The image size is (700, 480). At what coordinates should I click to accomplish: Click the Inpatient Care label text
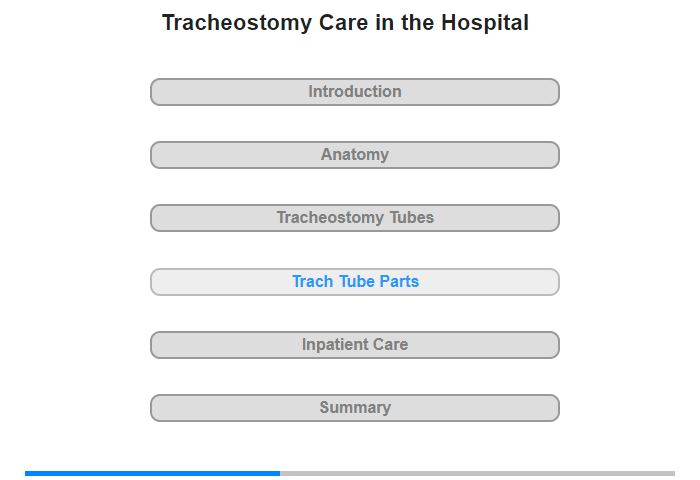355,345
